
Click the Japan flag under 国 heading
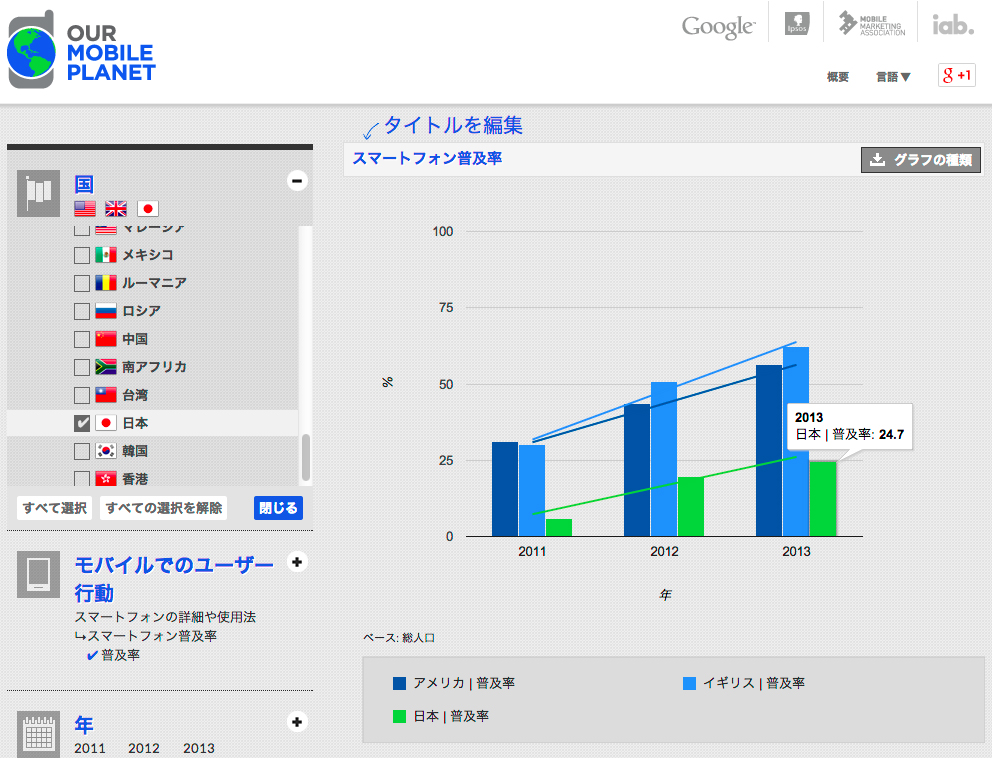click(x=147, y=209)
